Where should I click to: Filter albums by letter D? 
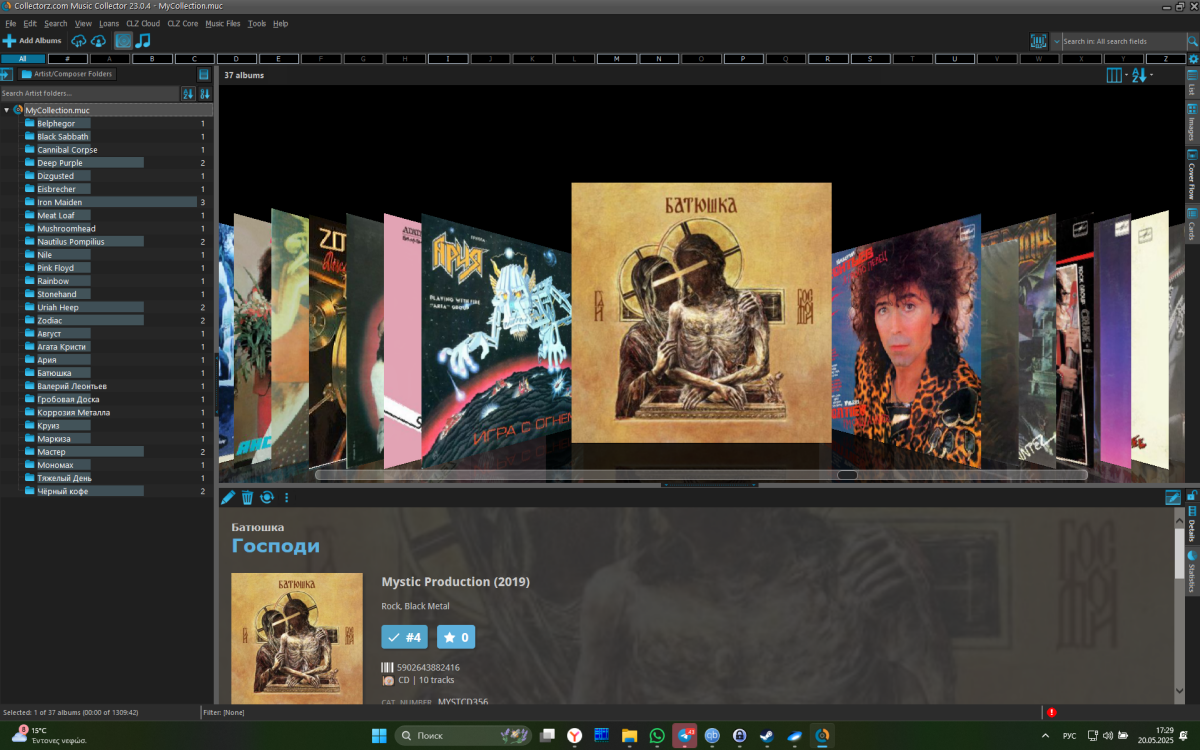[x=236, y=59]
